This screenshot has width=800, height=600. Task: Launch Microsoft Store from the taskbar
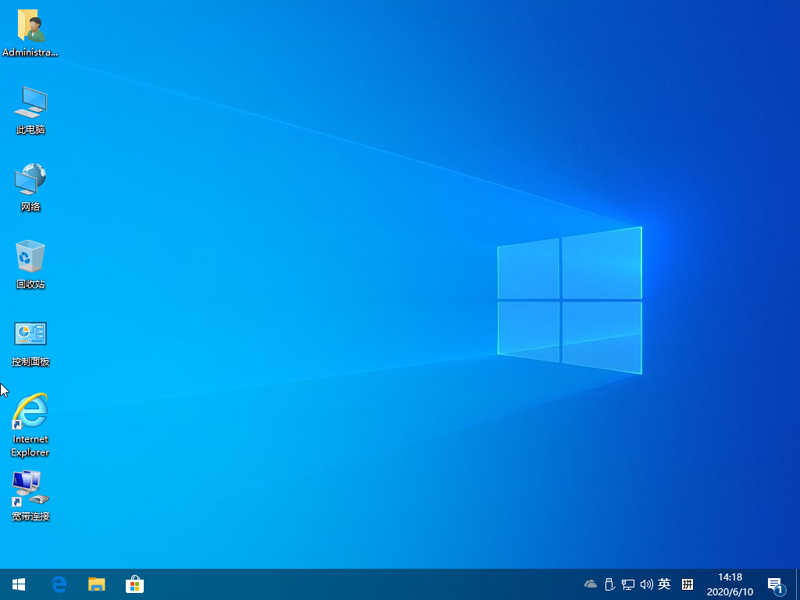pos(133,584)
